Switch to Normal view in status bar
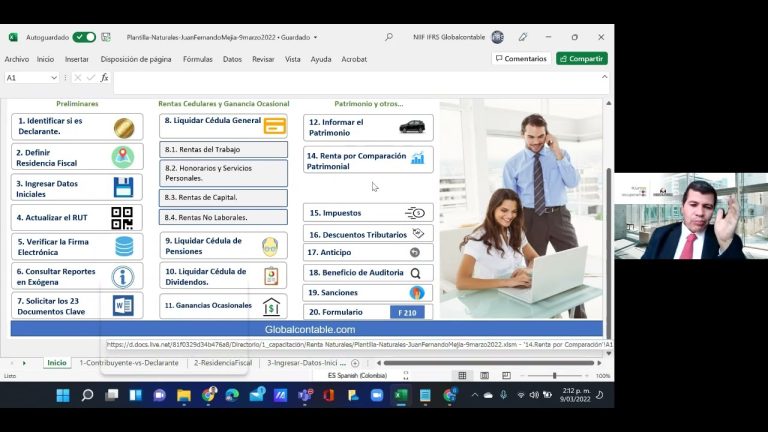 pyautogui.click(x=462, y=376)
